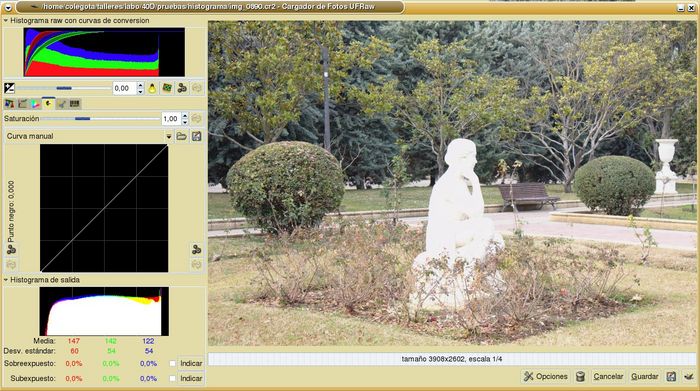Click the Cancelar button
The width and height of the screenshot is (700, 391).
[x=608, y=377]
